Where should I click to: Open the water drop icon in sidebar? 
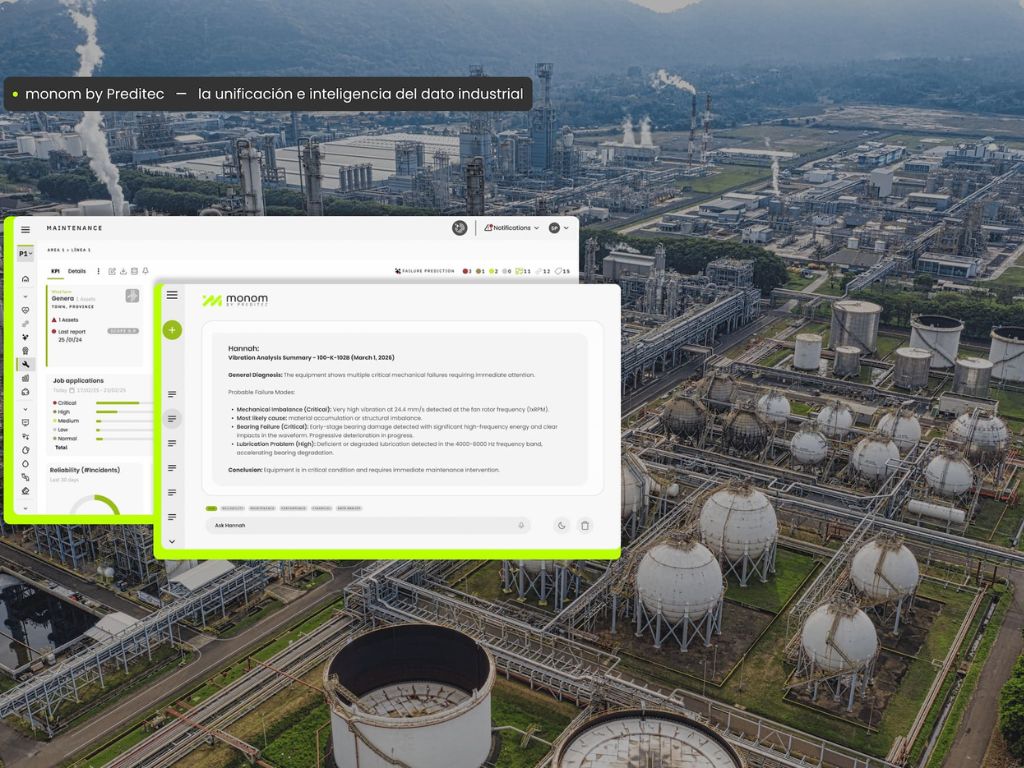click(x=25, y=464)
